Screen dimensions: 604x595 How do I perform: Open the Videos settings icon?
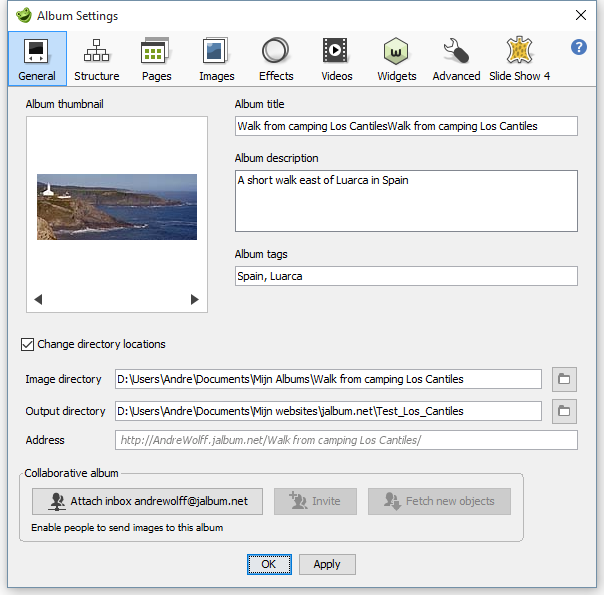(336, 58)
